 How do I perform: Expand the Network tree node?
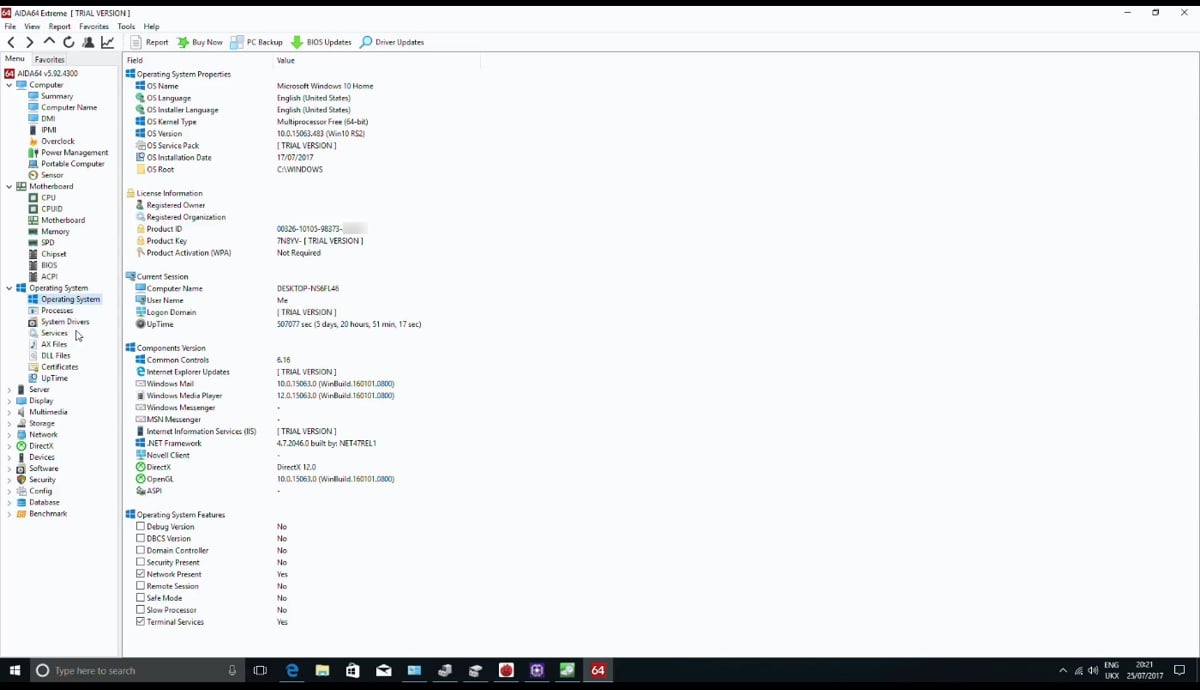(x=9, y=435)
